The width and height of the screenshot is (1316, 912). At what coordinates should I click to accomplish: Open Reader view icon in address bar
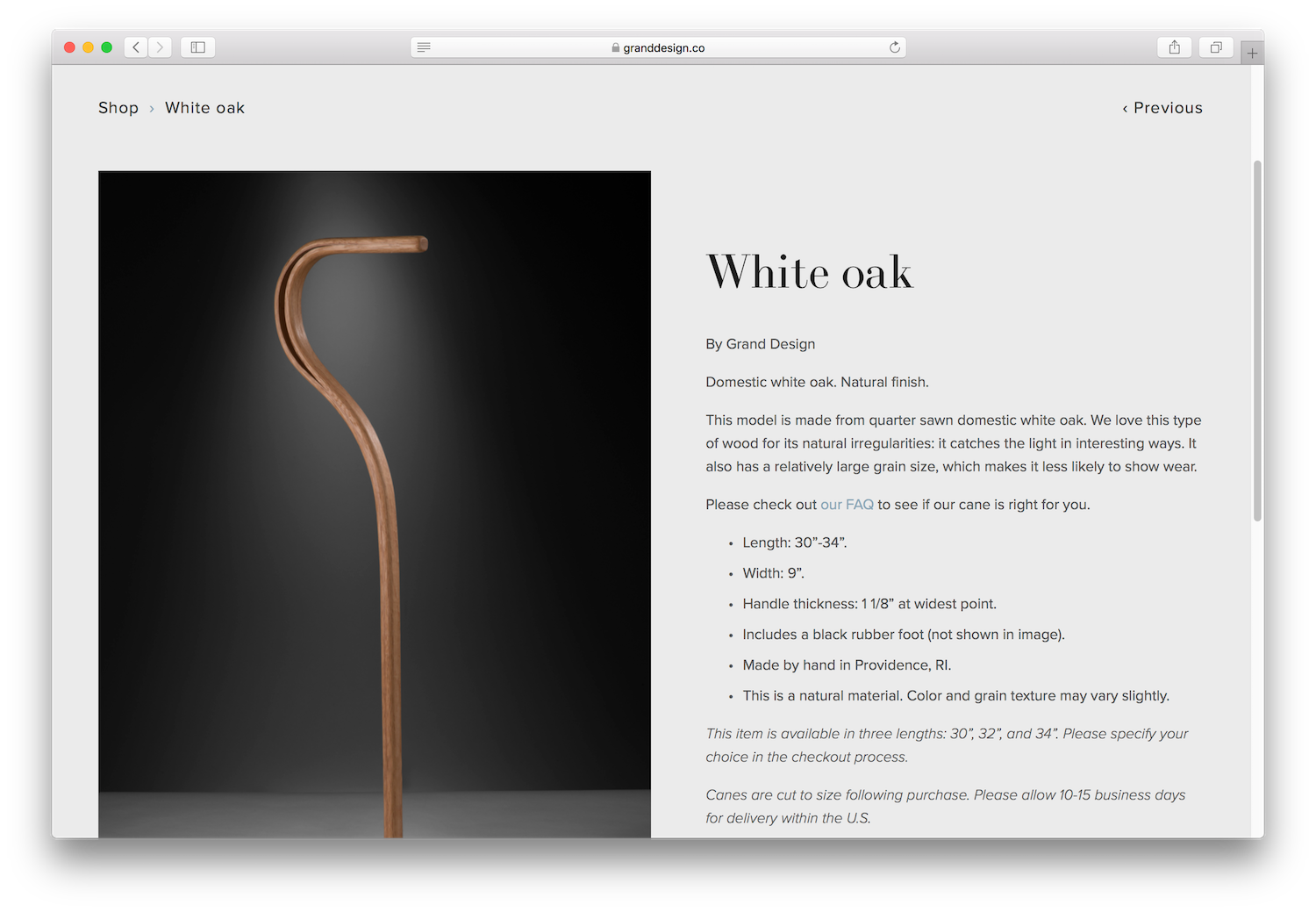pos(424,47)
